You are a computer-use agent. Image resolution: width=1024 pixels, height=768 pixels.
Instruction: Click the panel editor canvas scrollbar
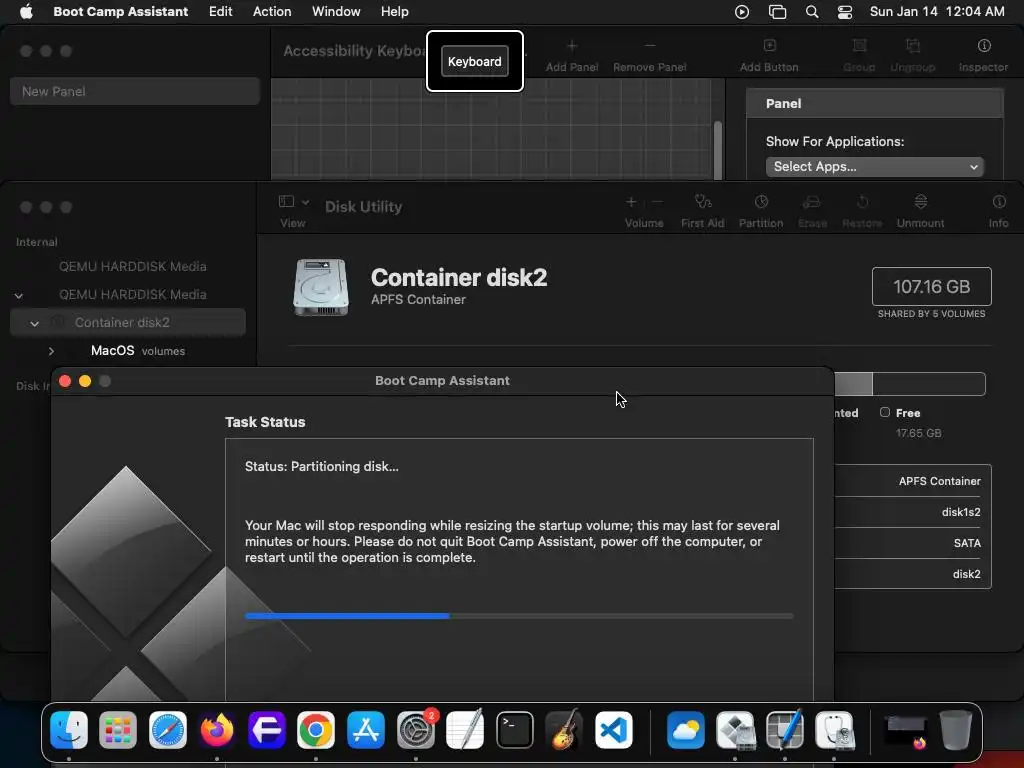tap(718, 149)
